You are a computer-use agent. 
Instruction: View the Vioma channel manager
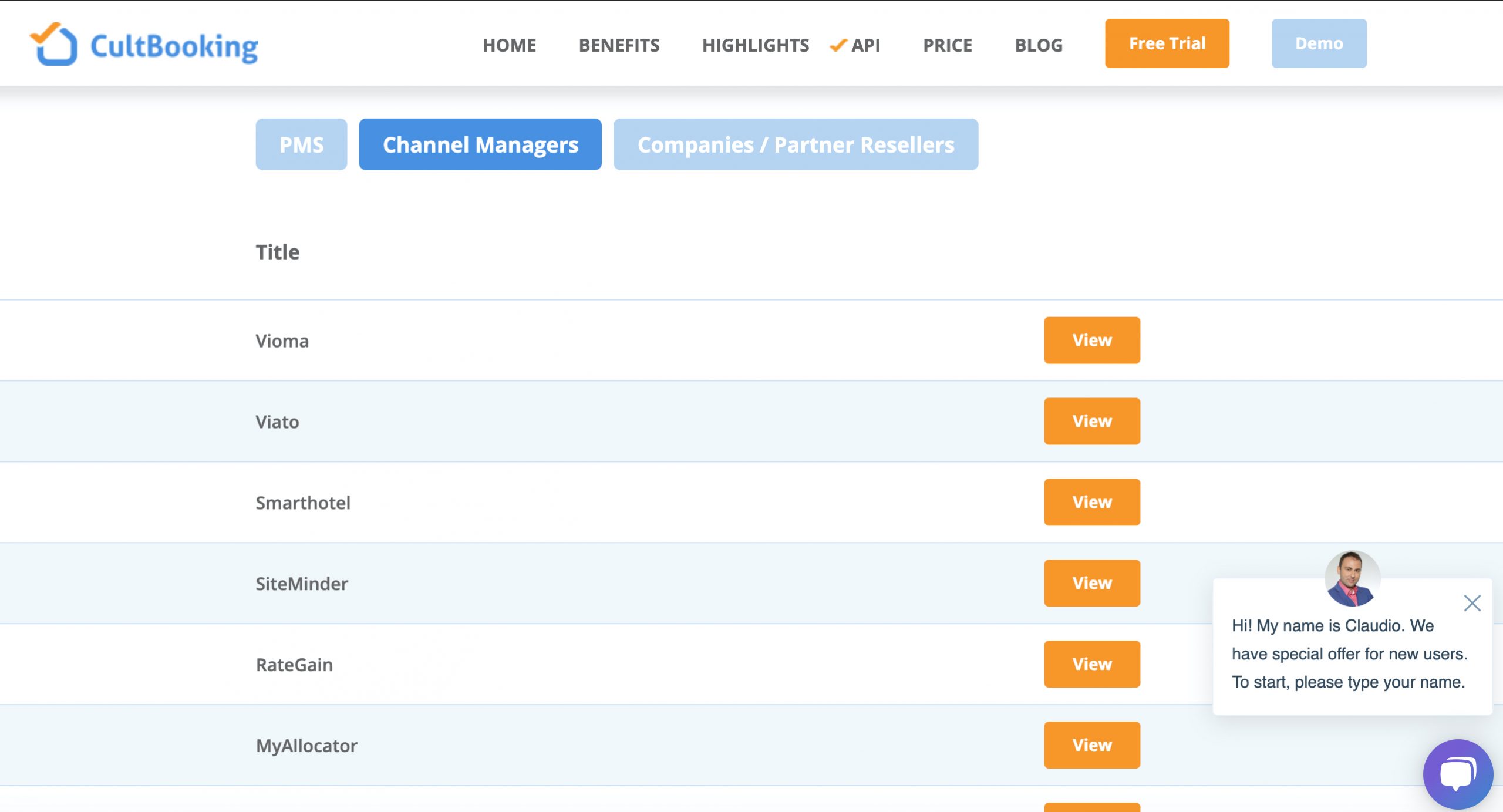point(1091,340)
